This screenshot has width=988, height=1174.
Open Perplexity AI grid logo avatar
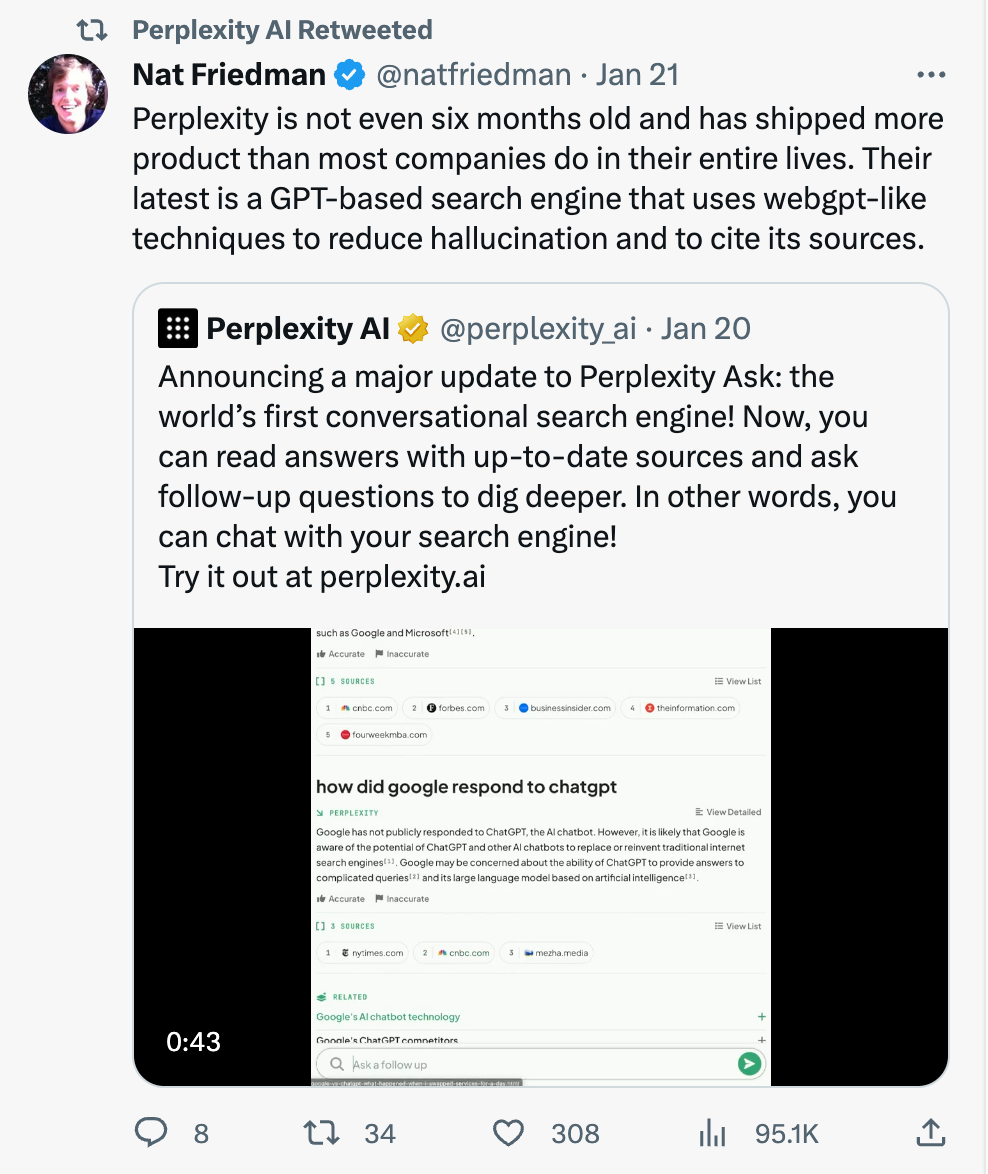[178, 328]
